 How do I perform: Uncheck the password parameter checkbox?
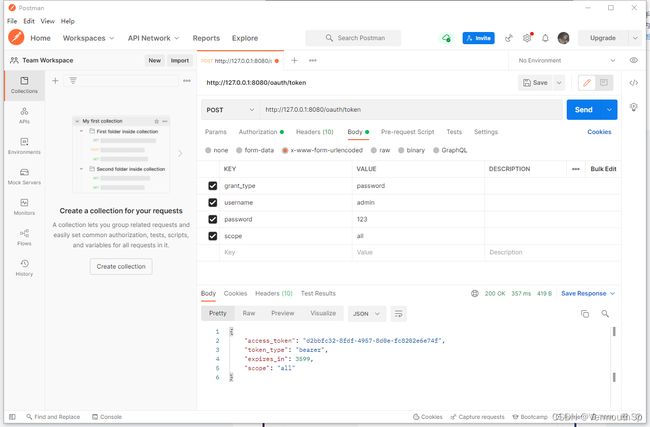213,219
